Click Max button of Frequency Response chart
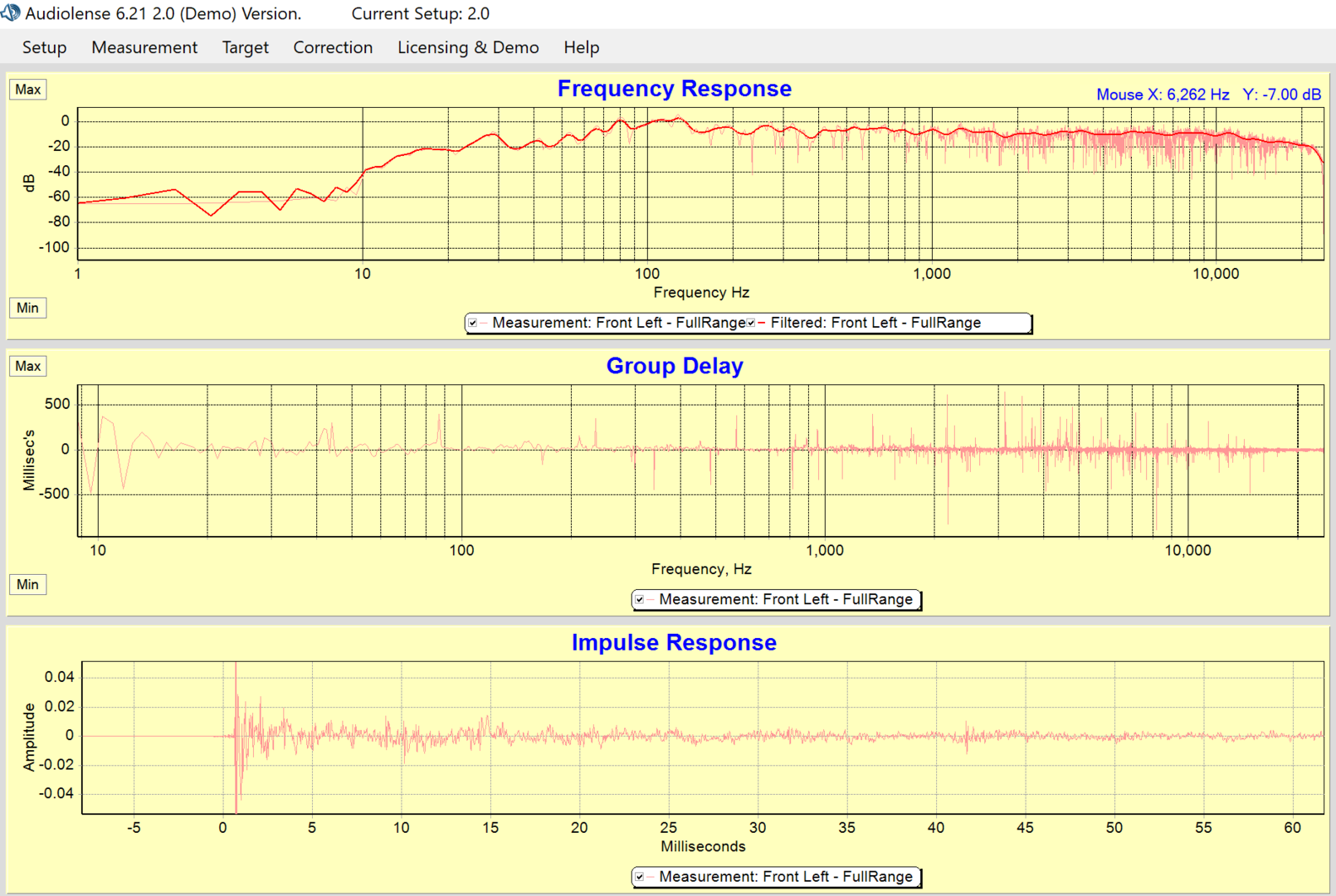This screenshot has width=1336, height=896. [x=28, y=90]
